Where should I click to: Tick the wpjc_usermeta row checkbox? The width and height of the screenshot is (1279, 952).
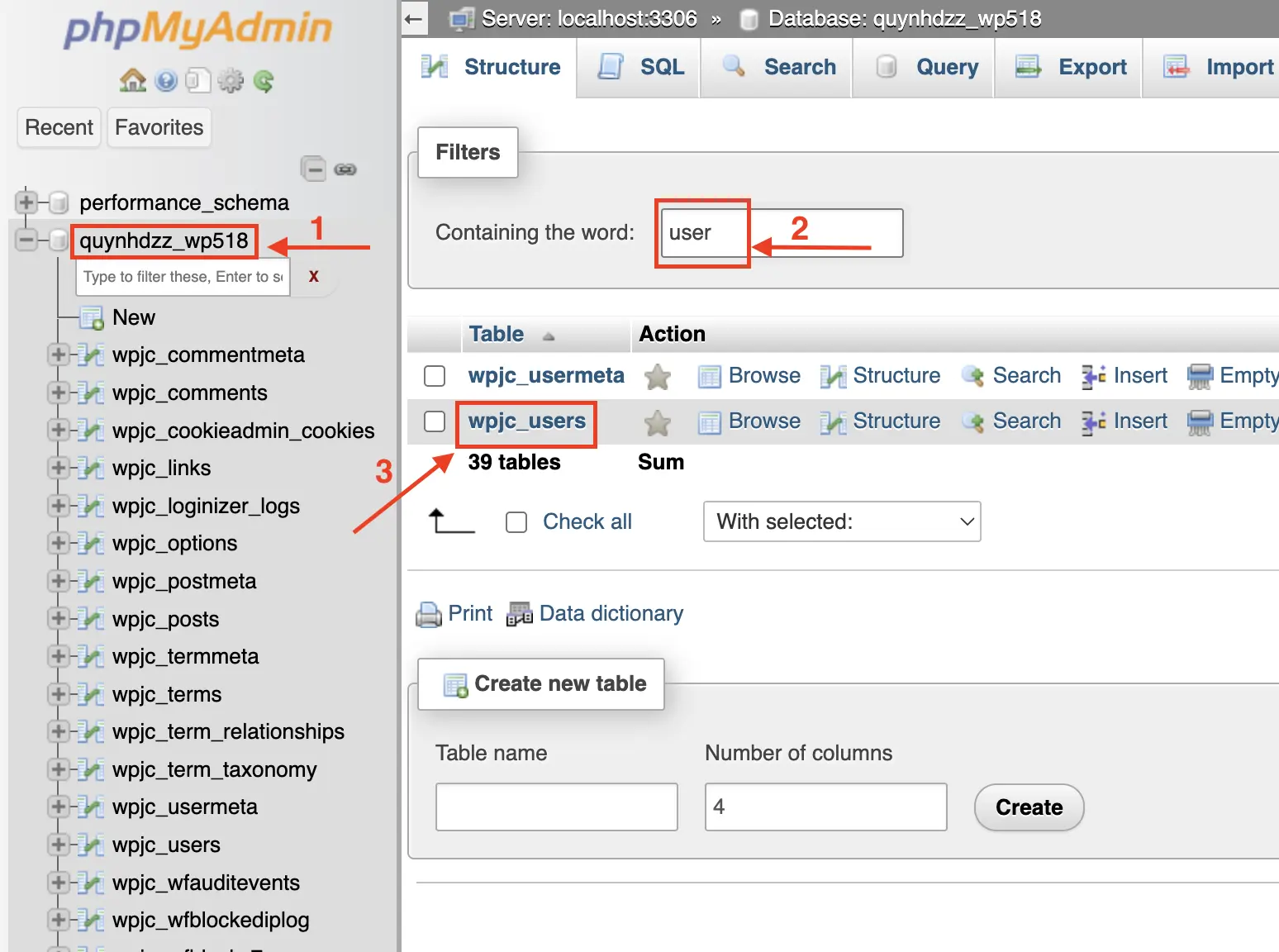click(x=435, y=376)
